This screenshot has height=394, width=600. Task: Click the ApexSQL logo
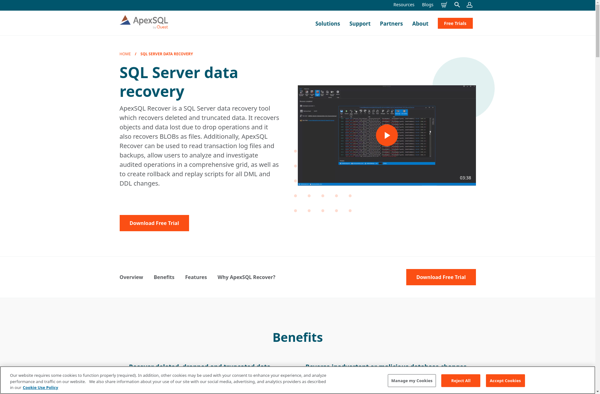(144, 22)
